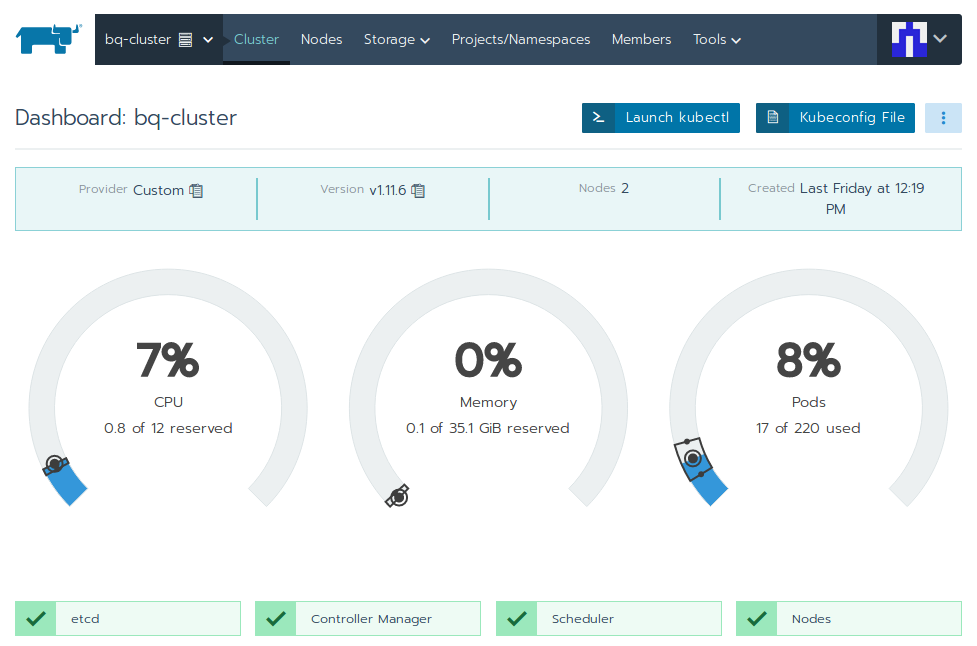Download the Kubeconfig File

click(835, 117)
